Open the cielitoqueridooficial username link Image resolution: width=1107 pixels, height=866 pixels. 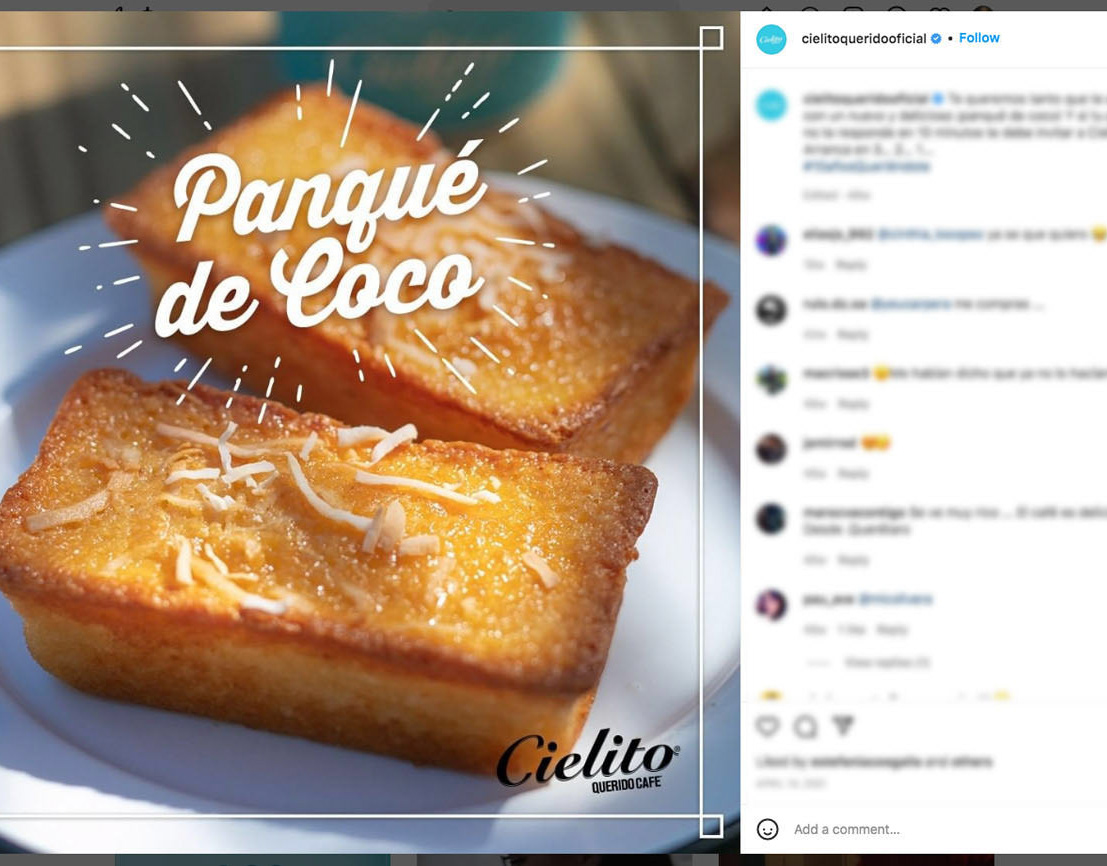click(863, 38)
